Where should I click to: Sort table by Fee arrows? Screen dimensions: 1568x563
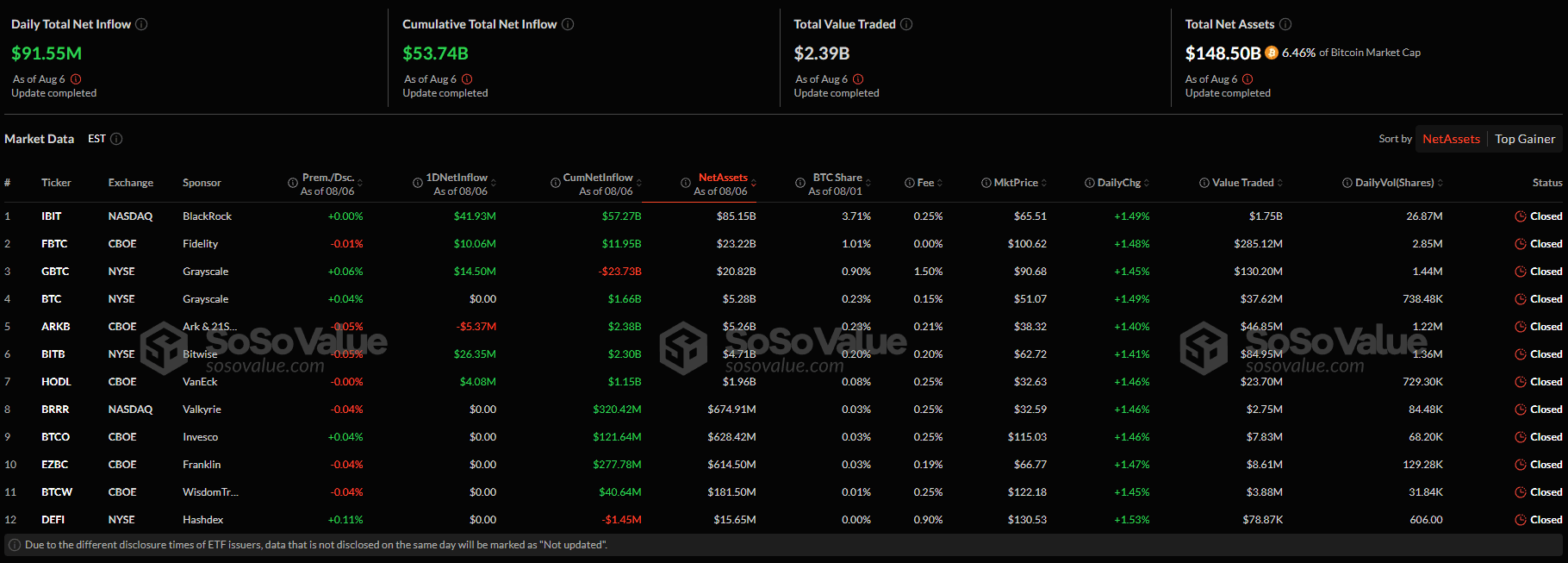[940, 183]
